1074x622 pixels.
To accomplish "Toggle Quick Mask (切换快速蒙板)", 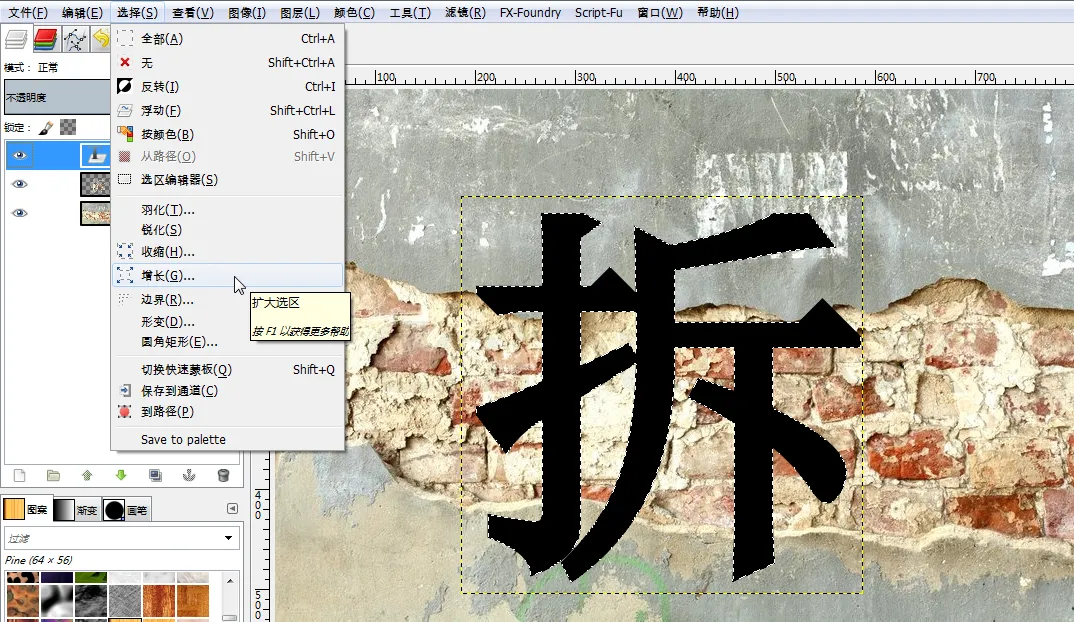I will [x=227, y=369].
